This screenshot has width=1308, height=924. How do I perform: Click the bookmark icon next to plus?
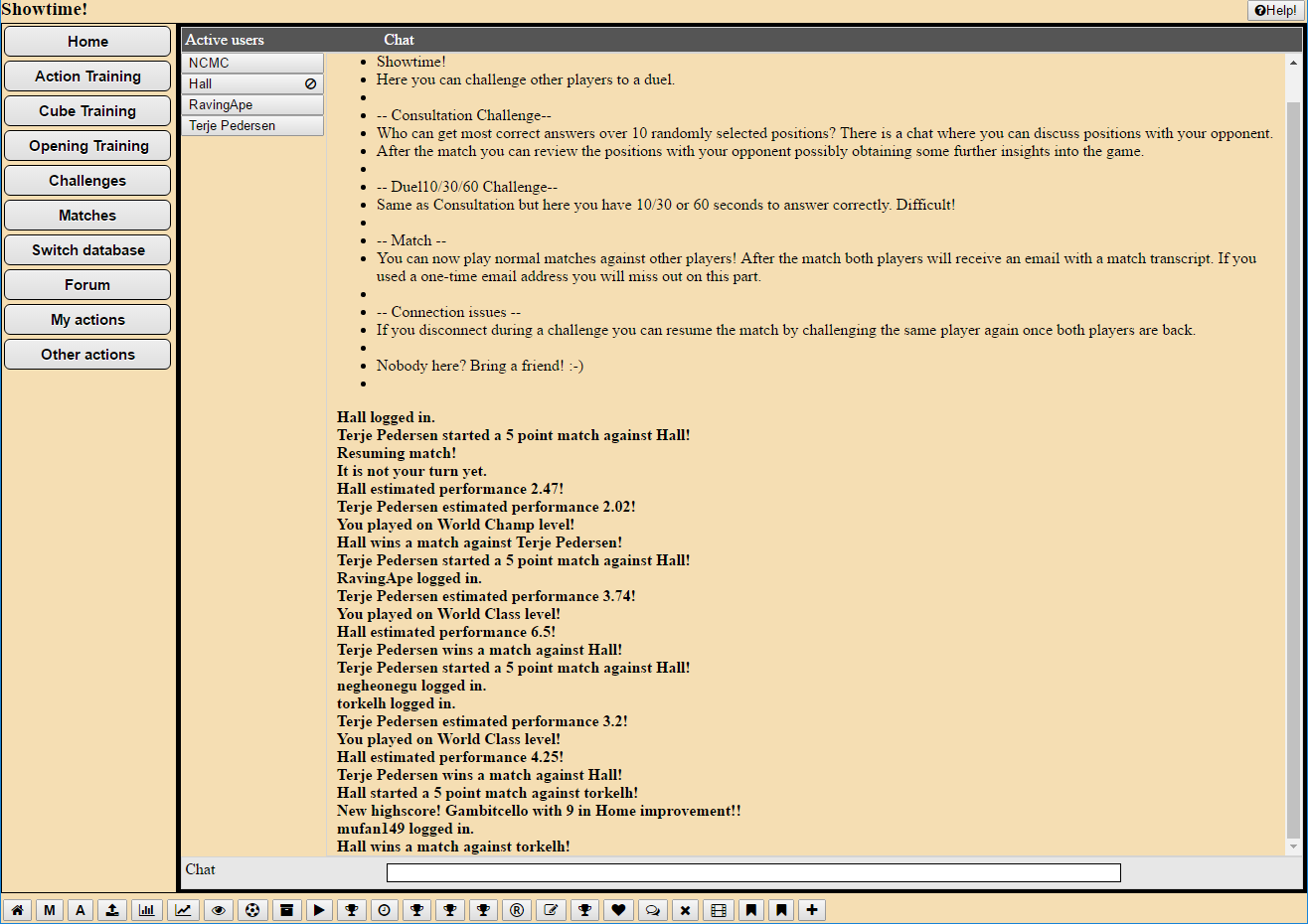tap(782, 910)
